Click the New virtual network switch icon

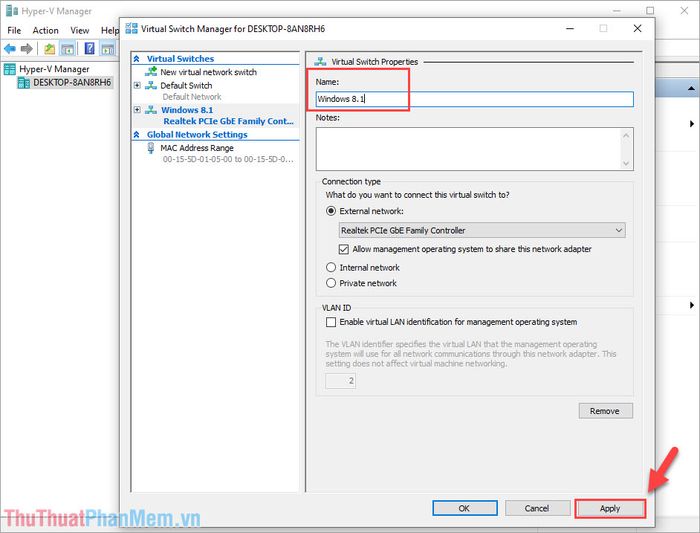(x=151, y=72)
